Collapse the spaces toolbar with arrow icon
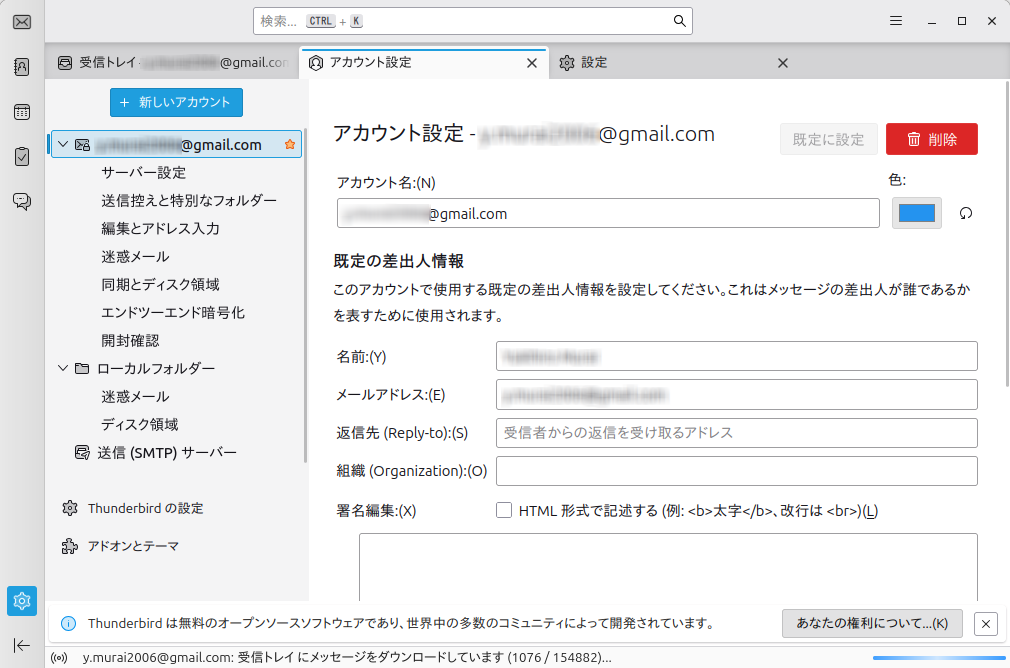 pos(21,645)
